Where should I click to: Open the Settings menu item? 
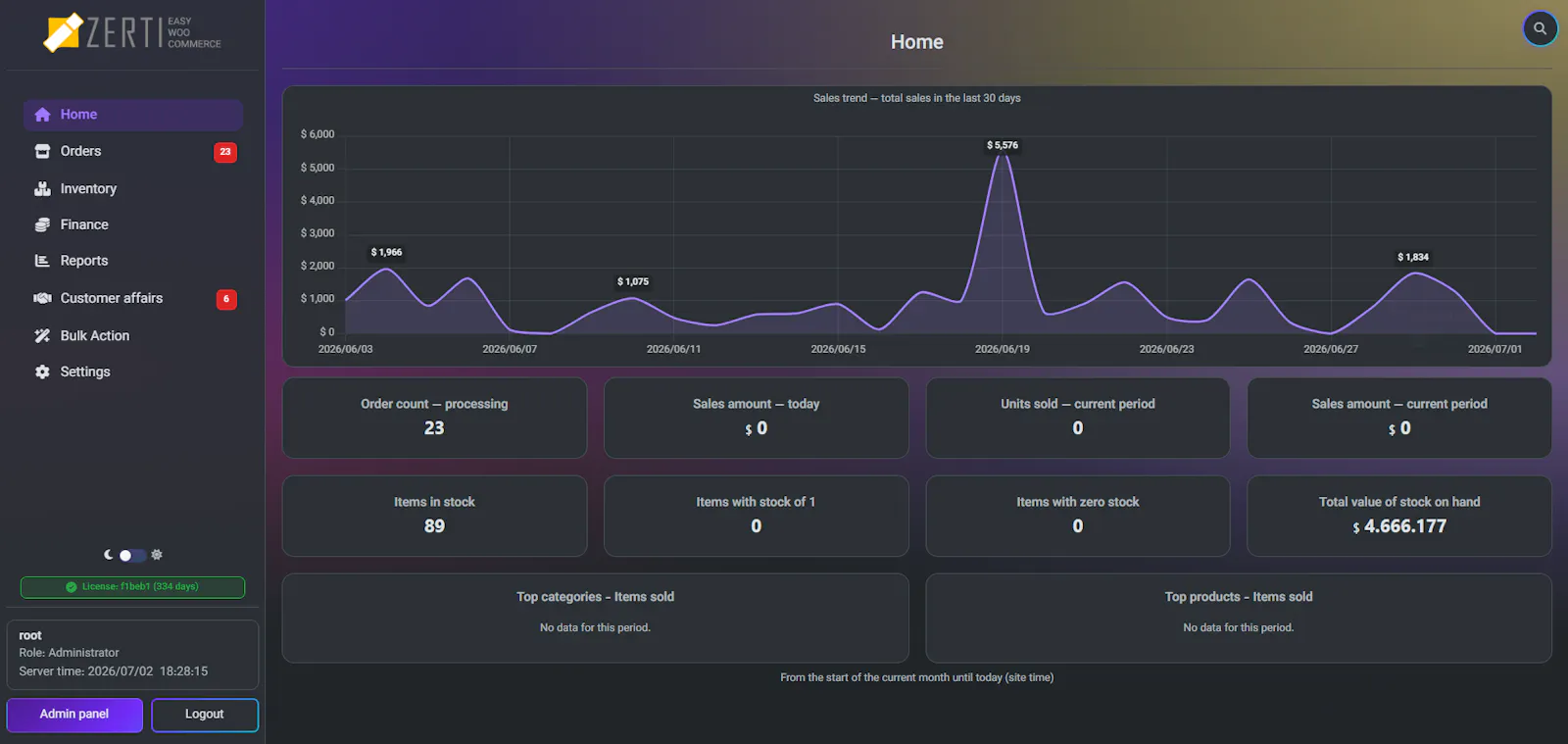133,372
